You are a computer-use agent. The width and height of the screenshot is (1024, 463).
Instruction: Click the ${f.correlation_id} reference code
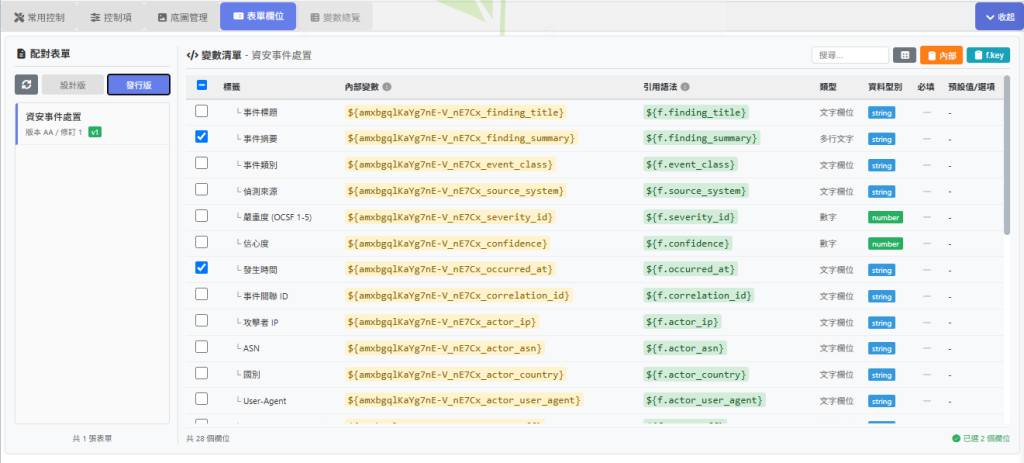pos(699,296)
